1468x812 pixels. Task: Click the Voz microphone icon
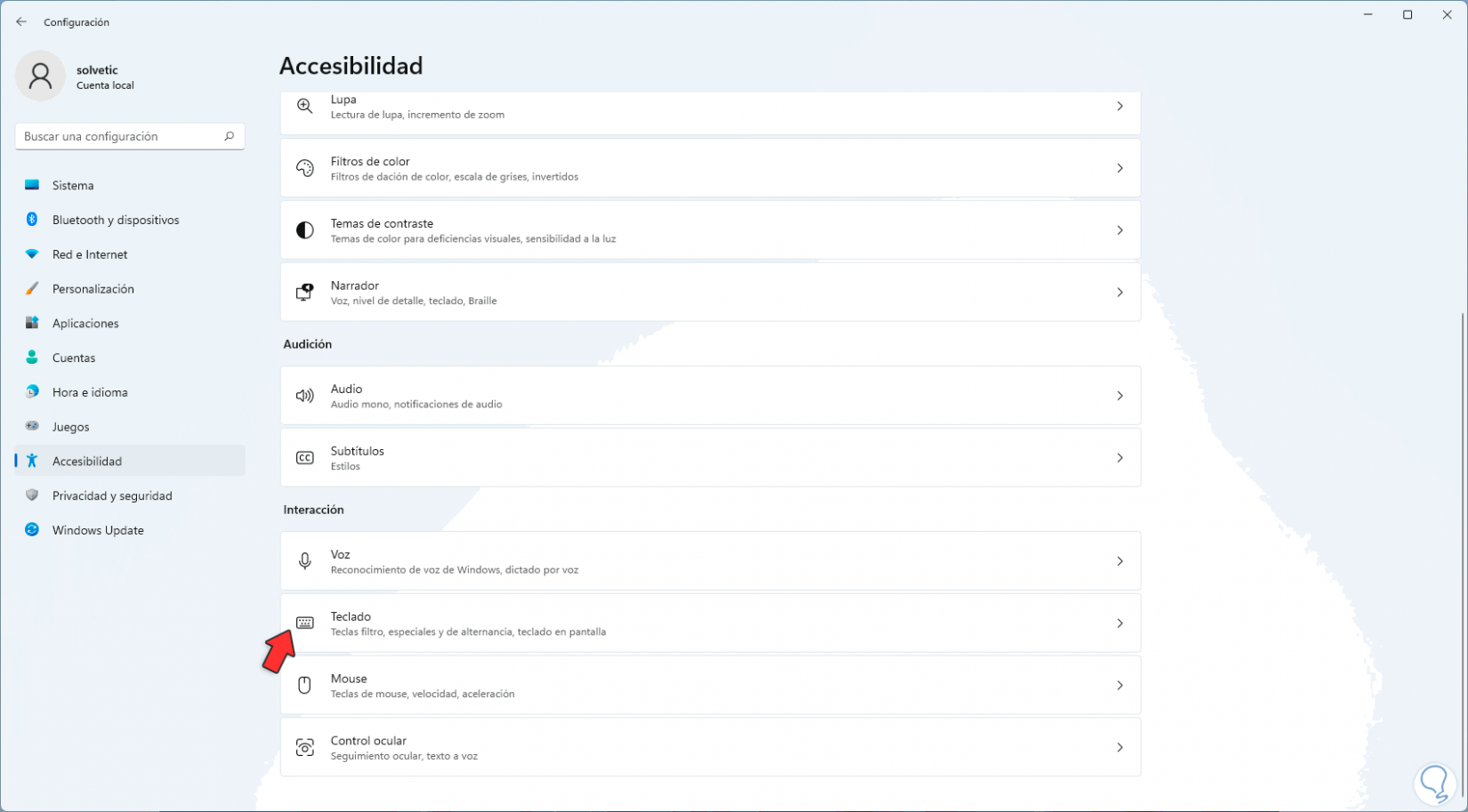[304, 561]
